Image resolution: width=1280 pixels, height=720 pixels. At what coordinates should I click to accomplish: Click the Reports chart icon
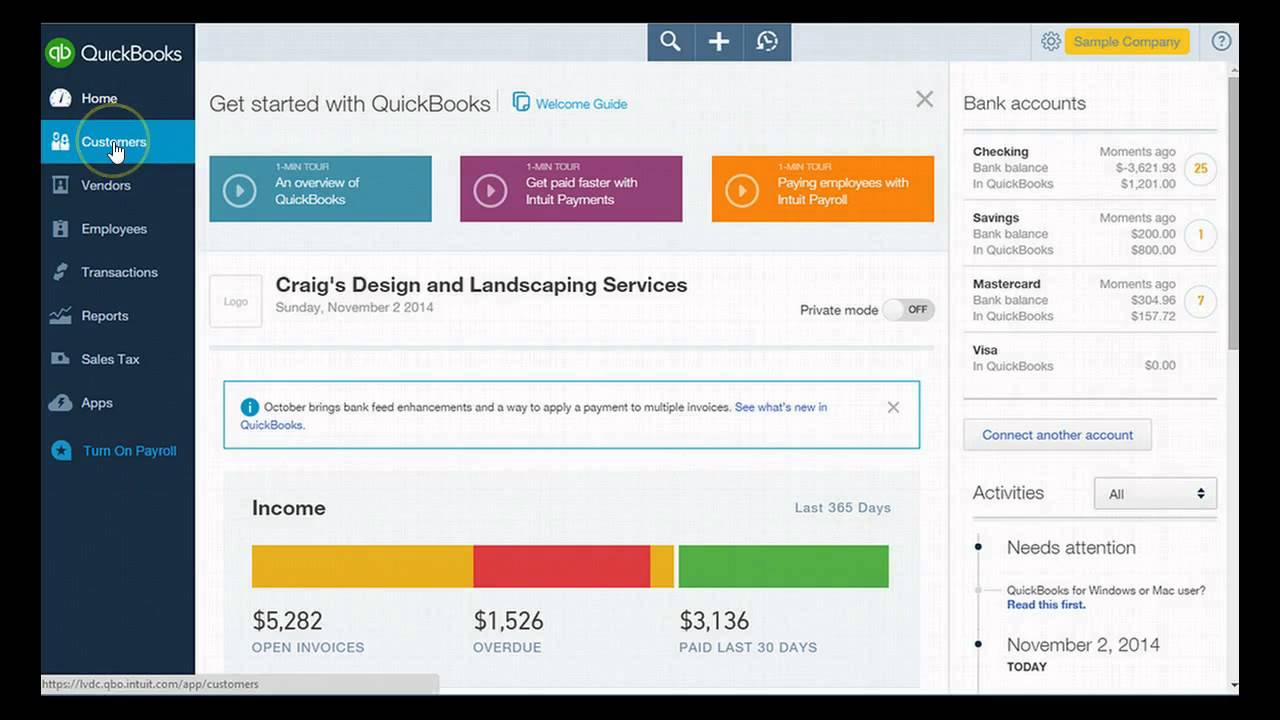[61, 315]
